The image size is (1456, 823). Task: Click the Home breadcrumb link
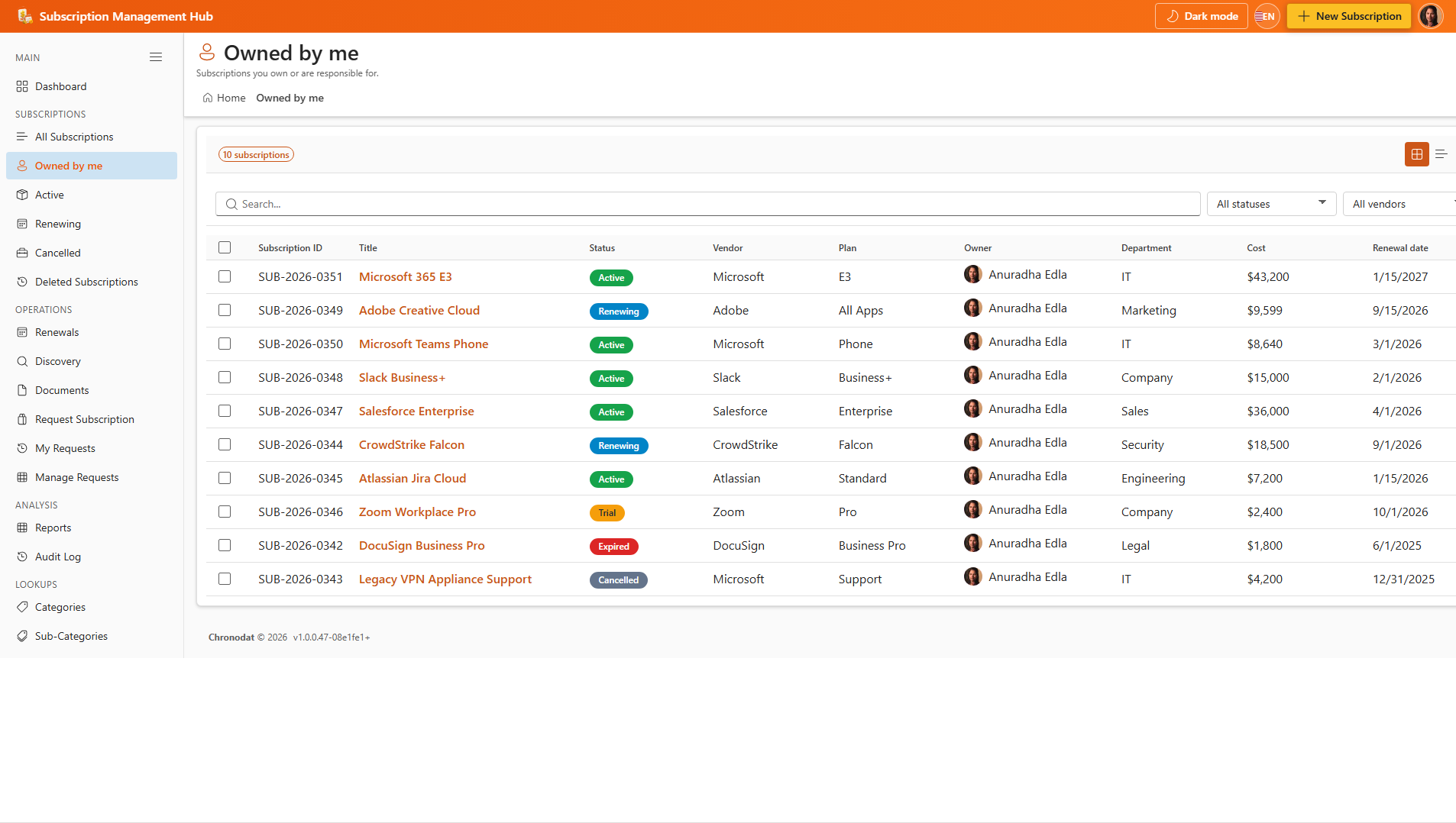(x=224, y=98)
